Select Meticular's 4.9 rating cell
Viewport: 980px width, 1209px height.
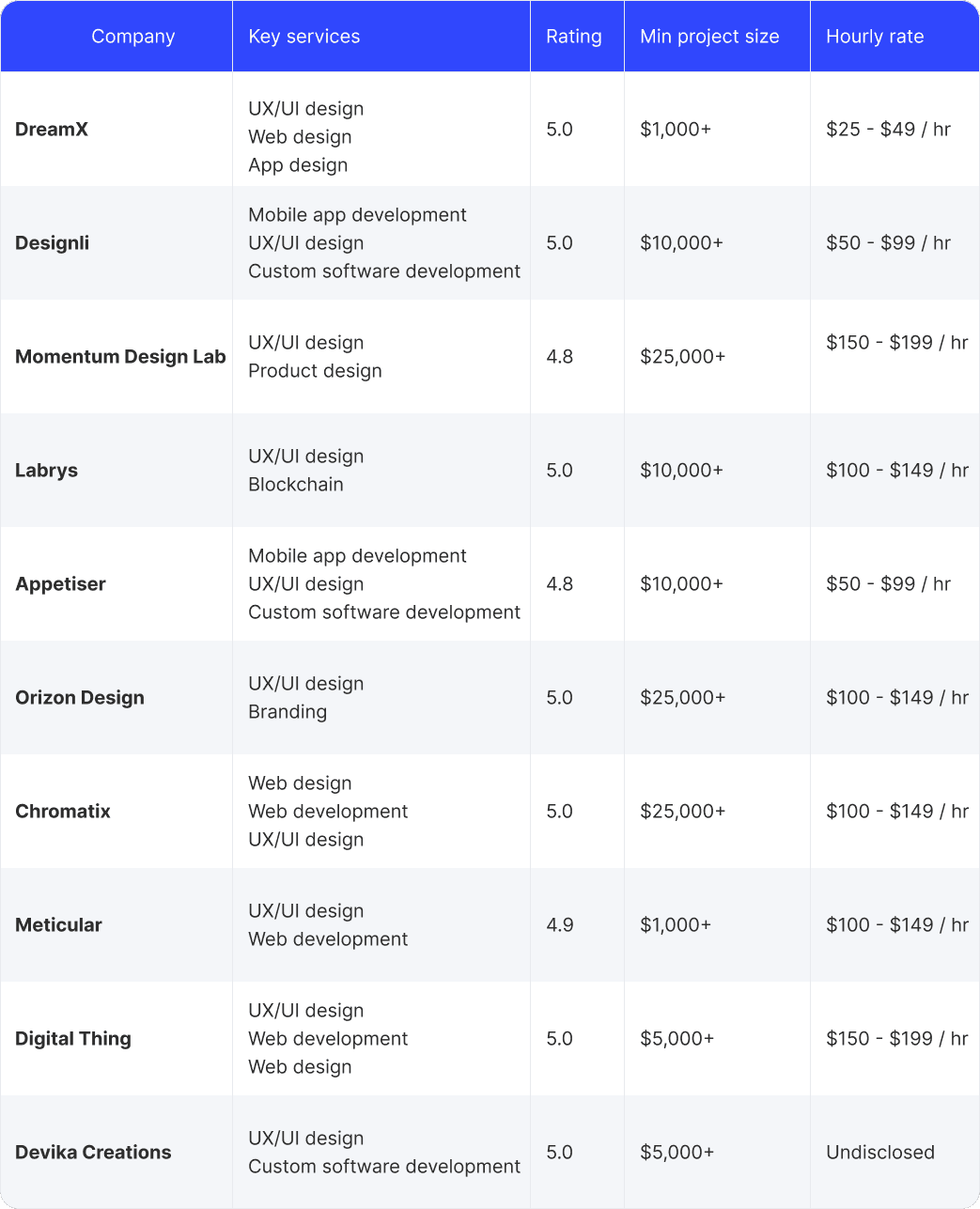coord(560,925)
